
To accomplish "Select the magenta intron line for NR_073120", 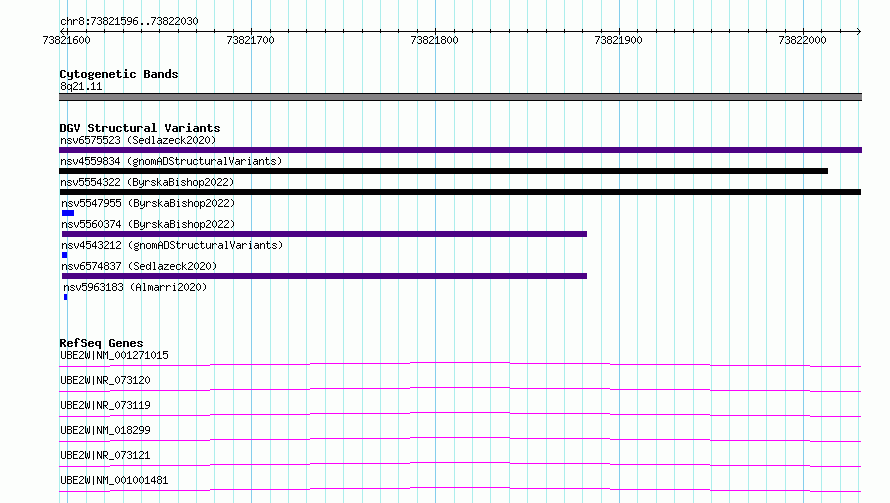I will click(460, 389).
